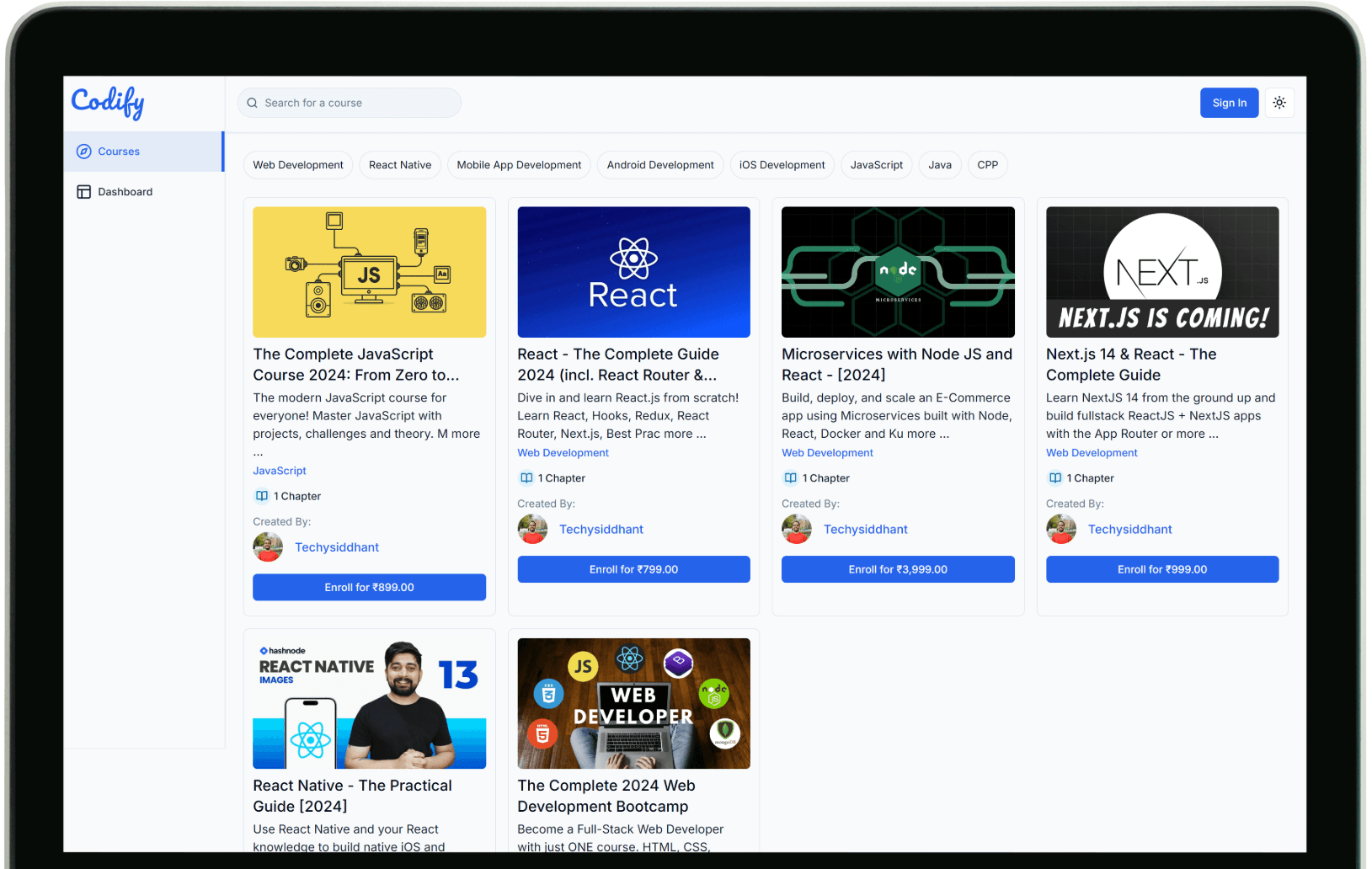This screenshot has width=1372, height=869.
Task: Open title Next.js 14 & React Complete Guide
Action: [1131, 365]
